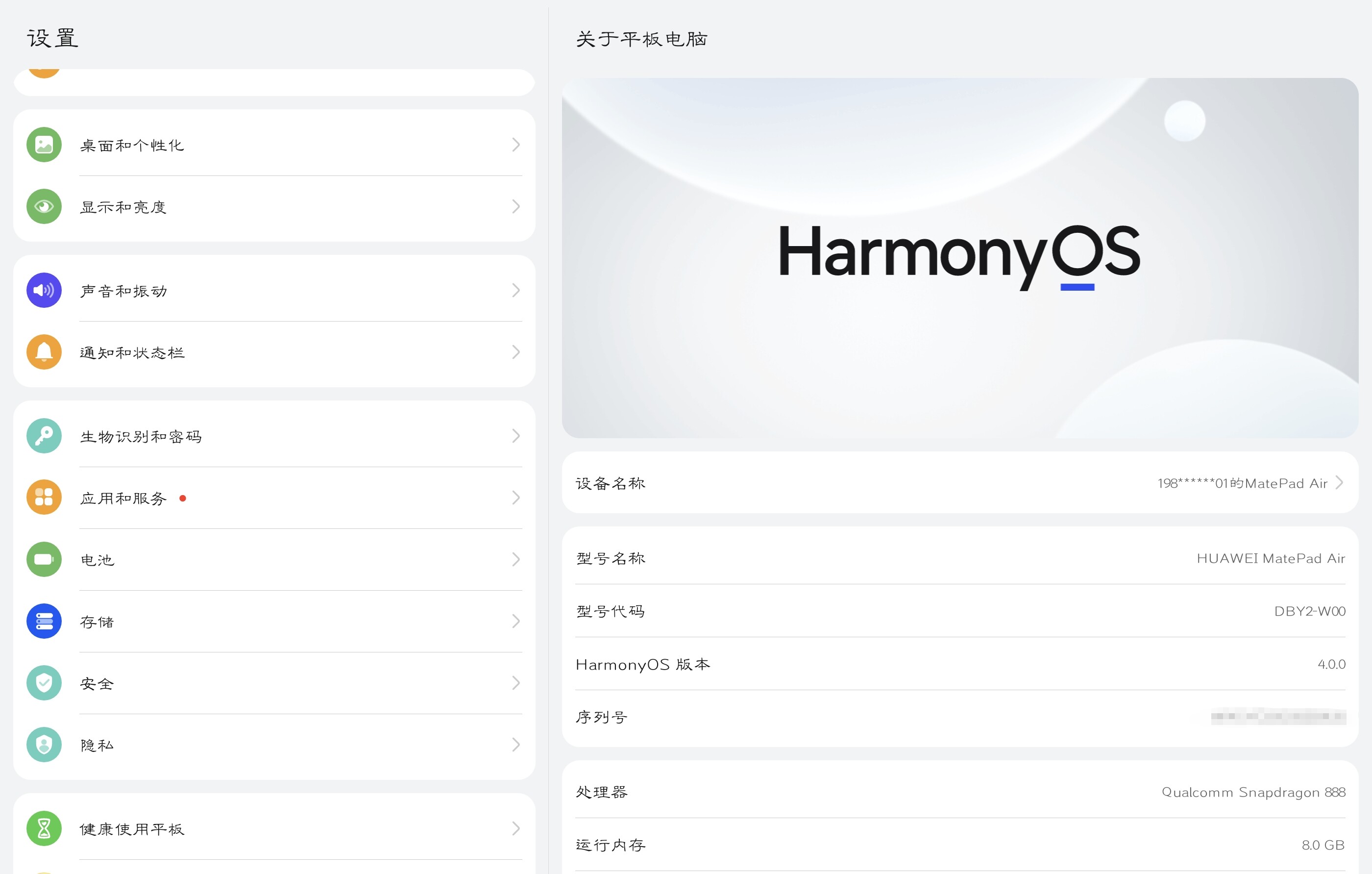Open 安全 settings label
Image resolution: width=1372 pixels, height=874 pixels.
pyautogui.click(x=98, y=684)
